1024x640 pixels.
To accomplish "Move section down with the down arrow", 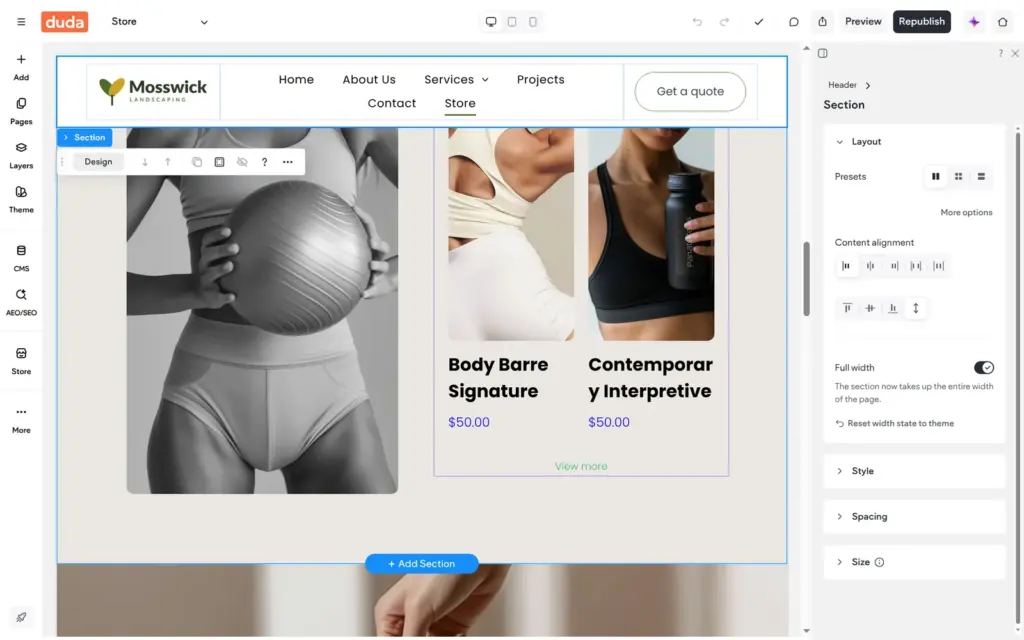I will click(145, 162).
